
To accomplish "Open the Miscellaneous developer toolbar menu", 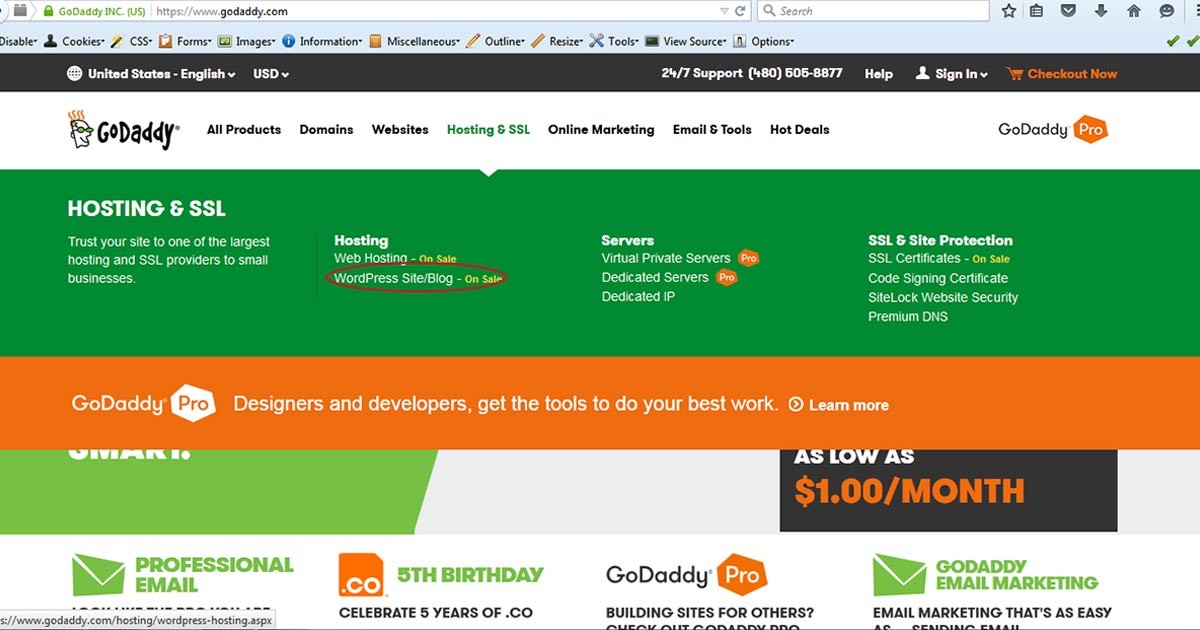I will 415,41.
